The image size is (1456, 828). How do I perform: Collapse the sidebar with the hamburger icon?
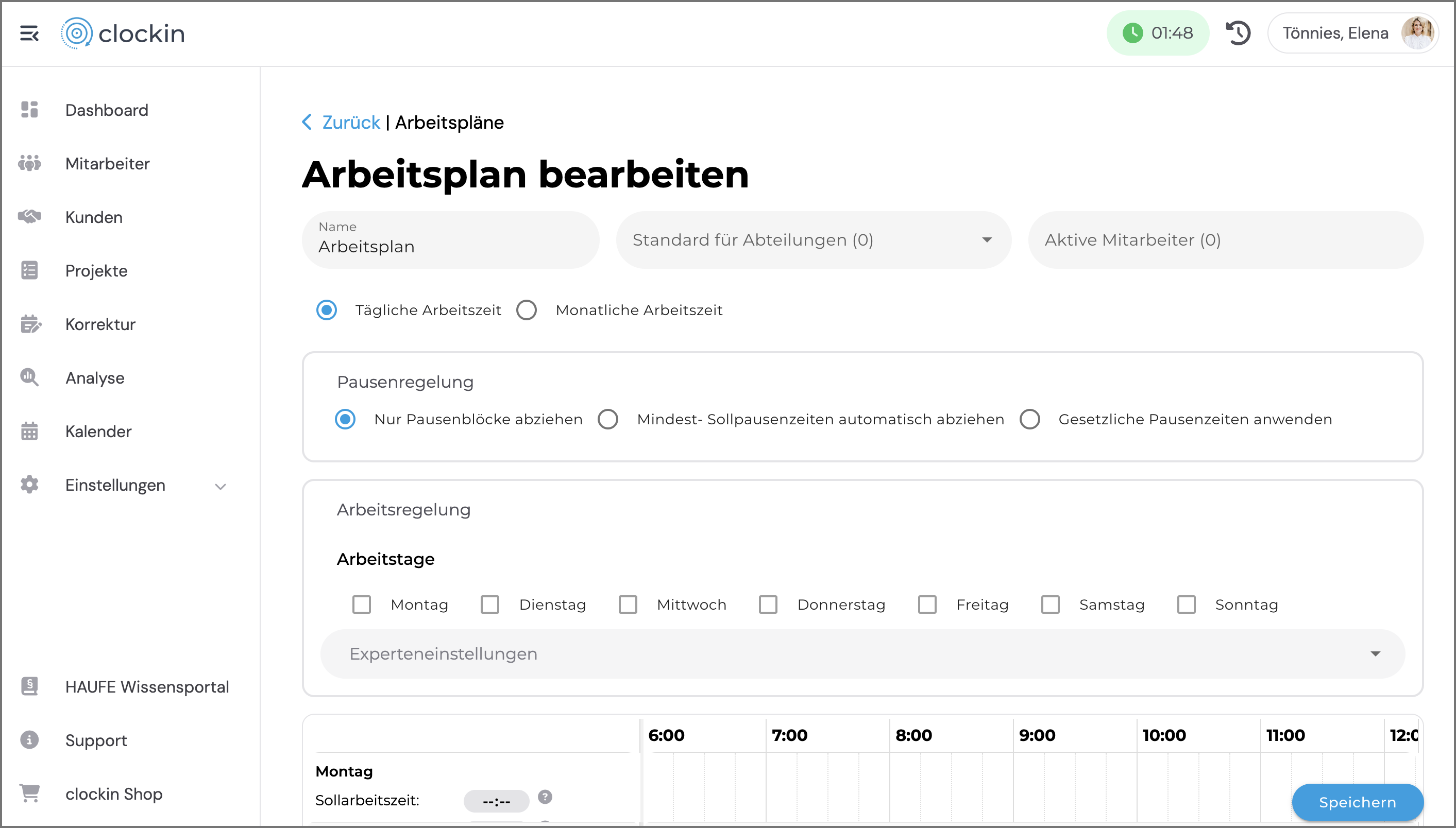pos(29,33)
